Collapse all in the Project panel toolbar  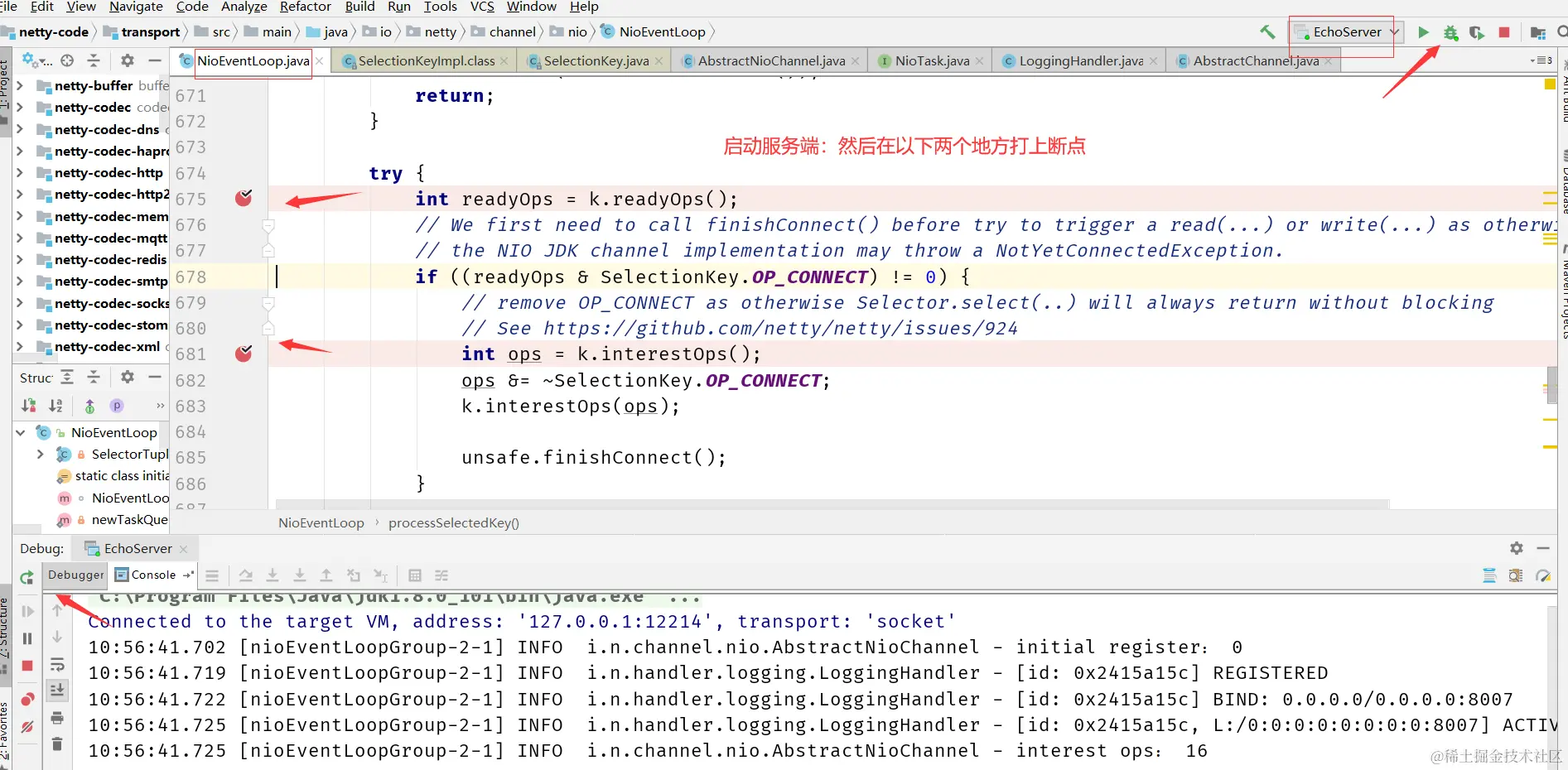(94, 60)
